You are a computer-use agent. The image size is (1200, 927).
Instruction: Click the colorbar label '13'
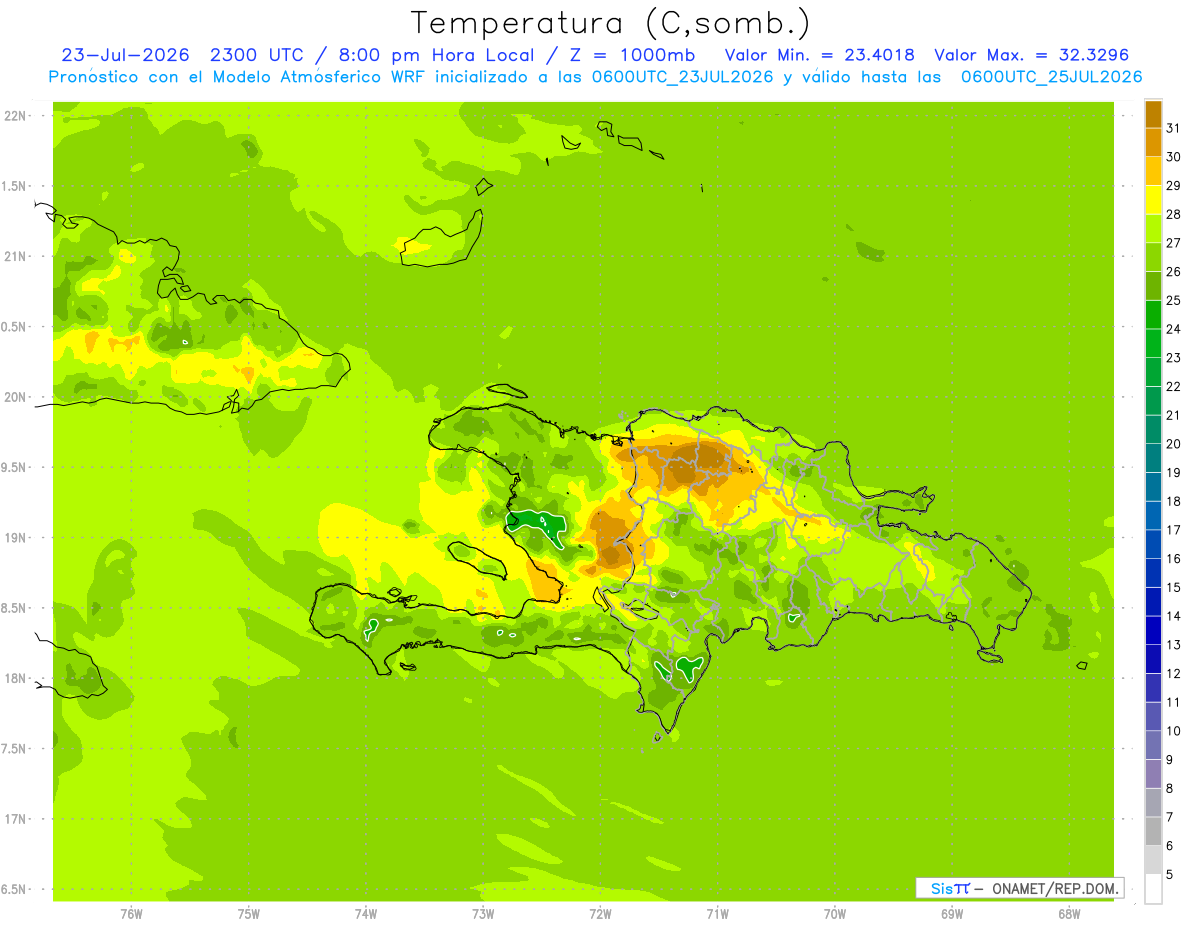click(1173, 644)
